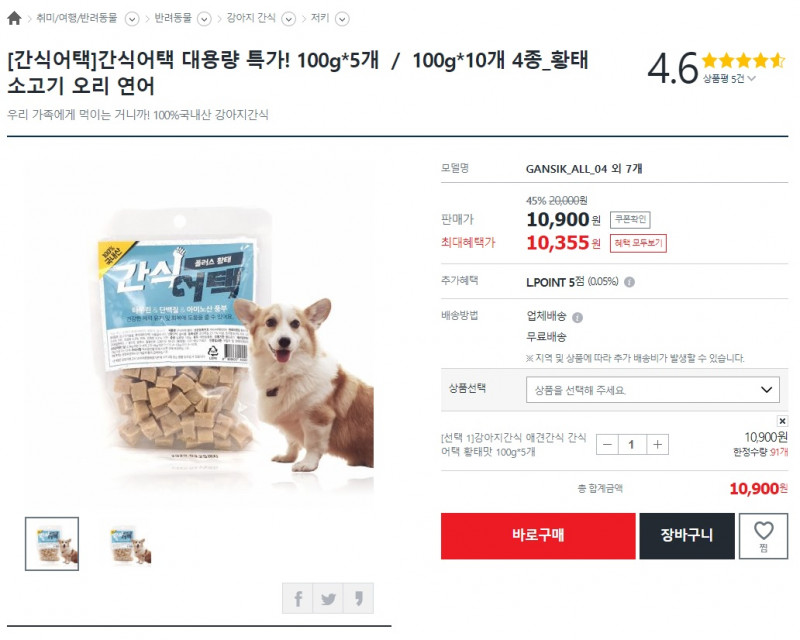The height and width of the screenshot is (640, 800).
Task: Expand 취미/여행/반려동물 breadcrumb dropdown
Action: pos(132,19)
